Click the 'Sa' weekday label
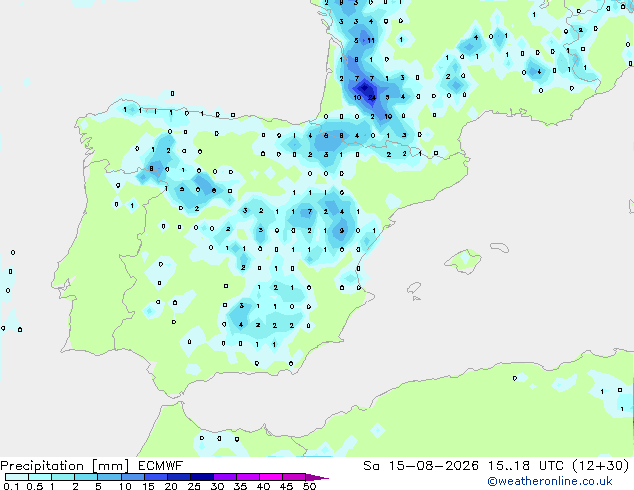The width and height of the screenshot is (634, 490). point(371,466)
